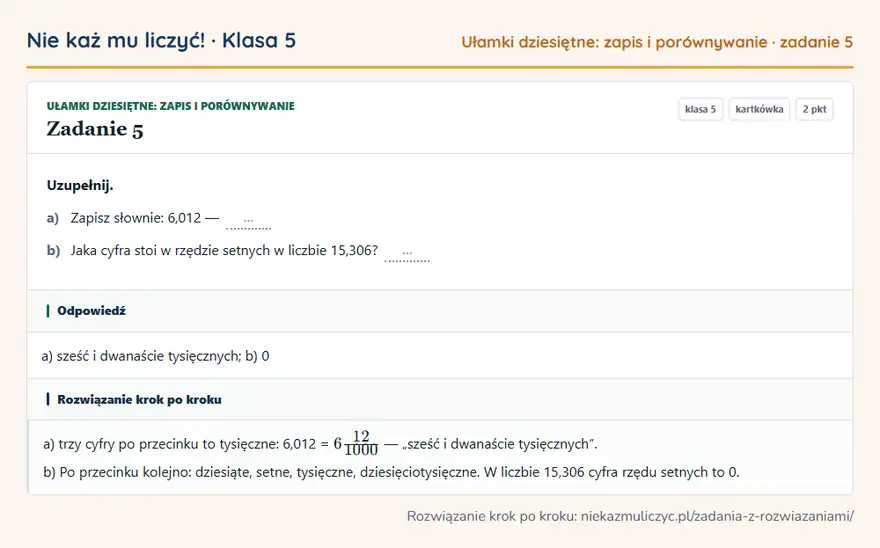Click the 'Nie każ mu liczyć! · Klasa 5' title
The height and width of the screenshot is (548, 880).
[x=161, y=40]
